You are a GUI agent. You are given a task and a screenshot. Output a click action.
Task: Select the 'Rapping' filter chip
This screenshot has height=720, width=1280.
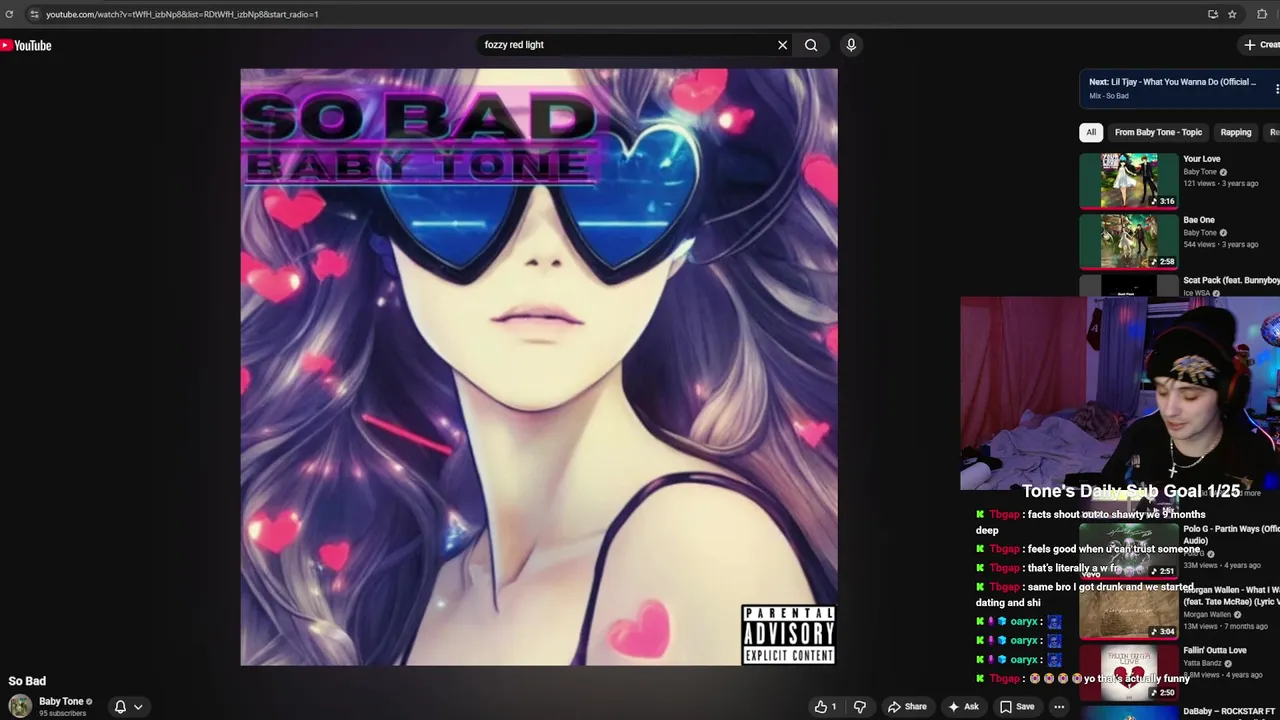click(x=1235, y=132)
